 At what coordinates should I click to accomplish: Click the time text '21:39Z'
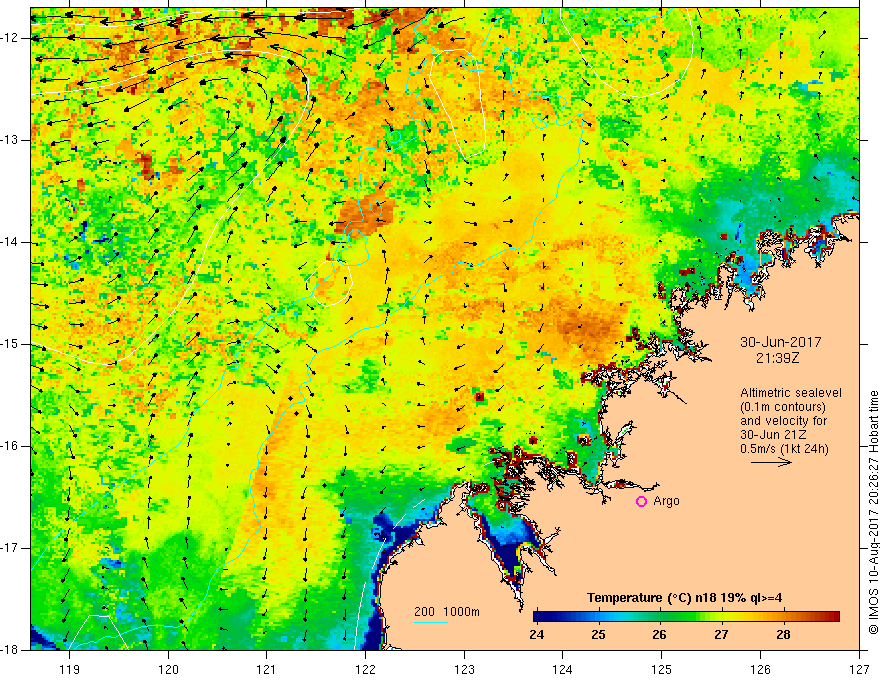(x=777, y=358)
